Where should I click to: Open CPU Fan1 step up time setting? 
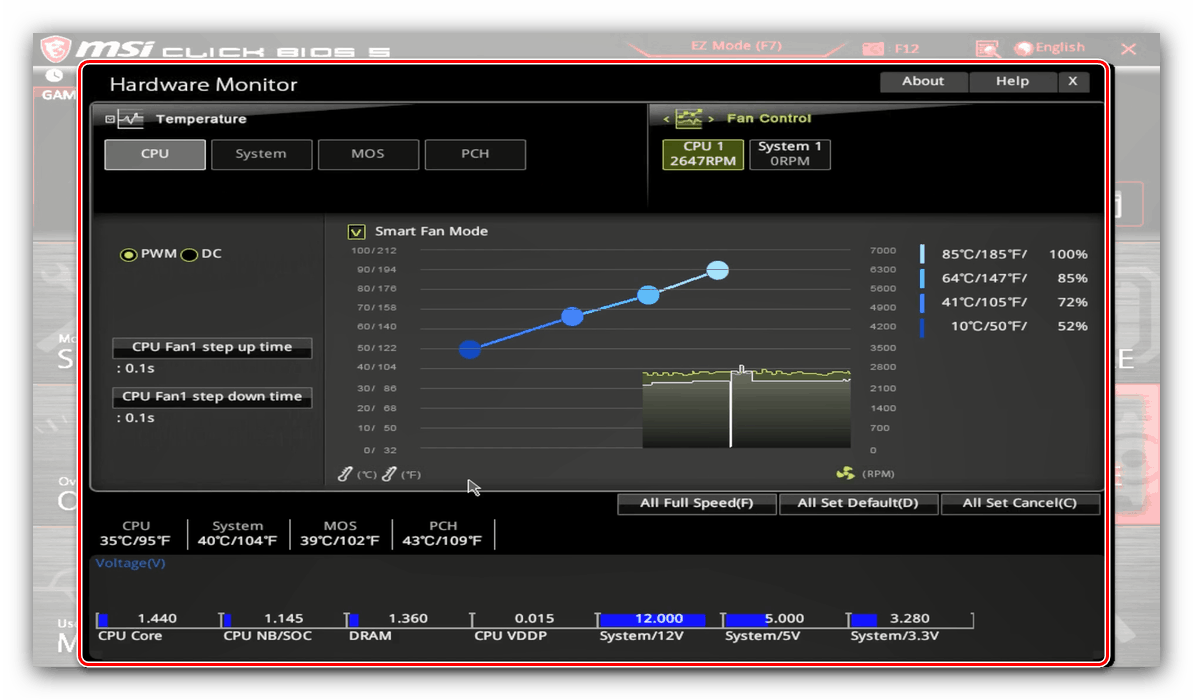(212, 347)
